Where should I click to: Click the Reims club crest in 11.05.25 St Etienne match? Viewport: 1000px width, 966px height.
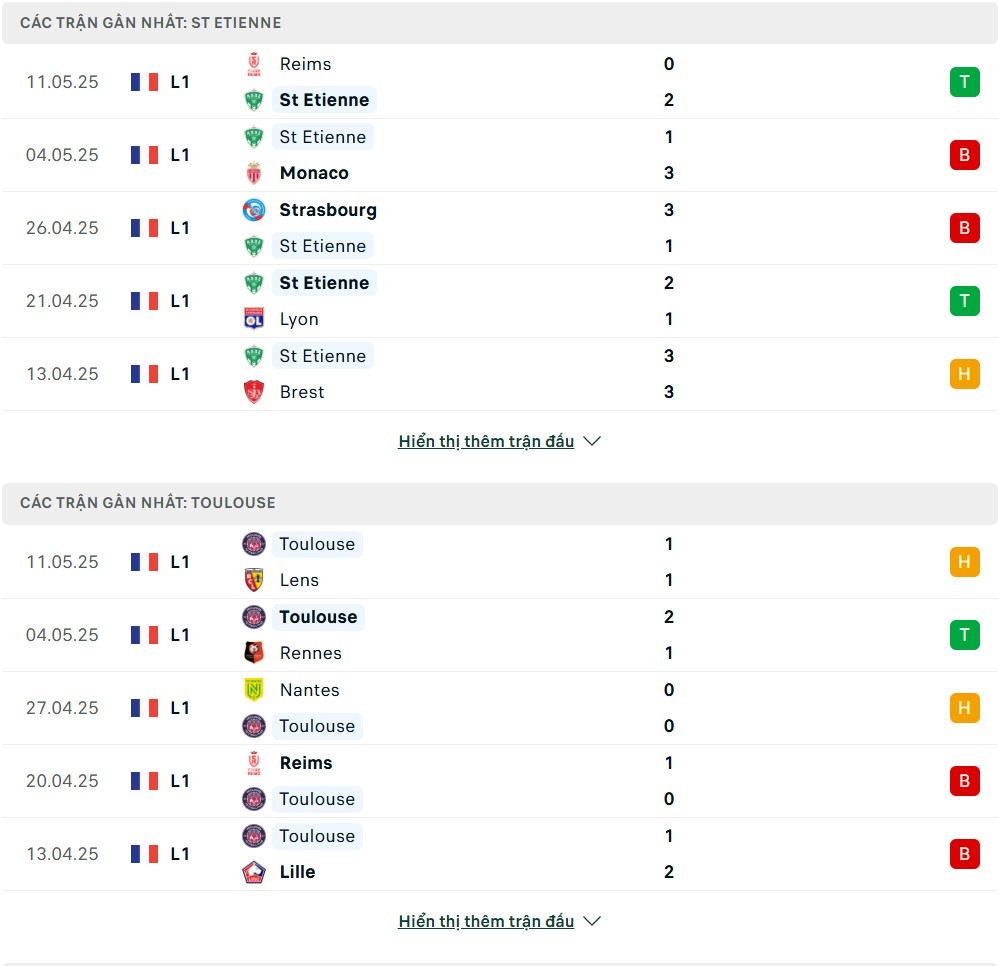point(254,64)
